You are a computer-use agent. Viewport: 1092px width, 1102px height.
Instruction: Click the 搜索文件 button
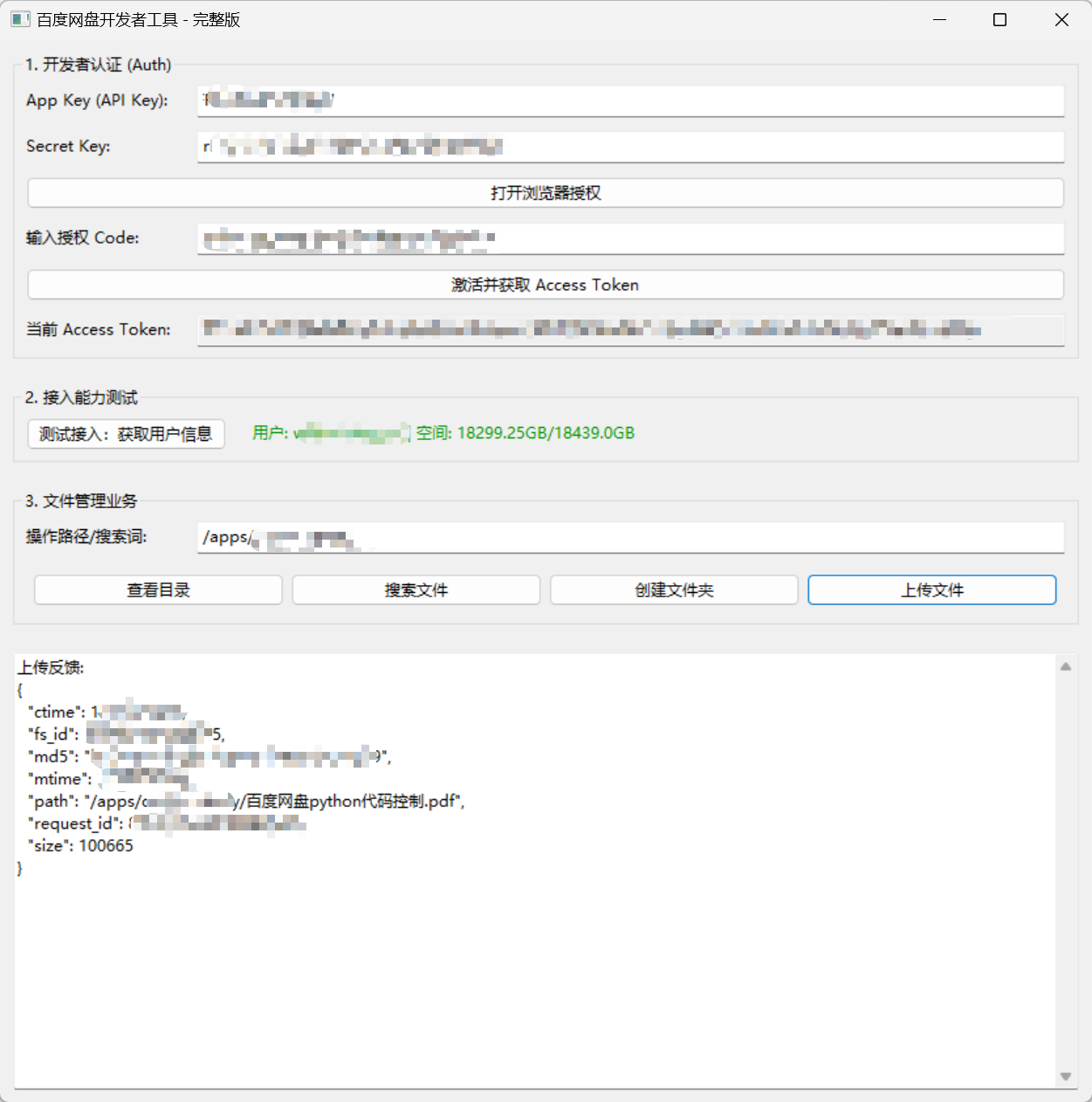416,590
